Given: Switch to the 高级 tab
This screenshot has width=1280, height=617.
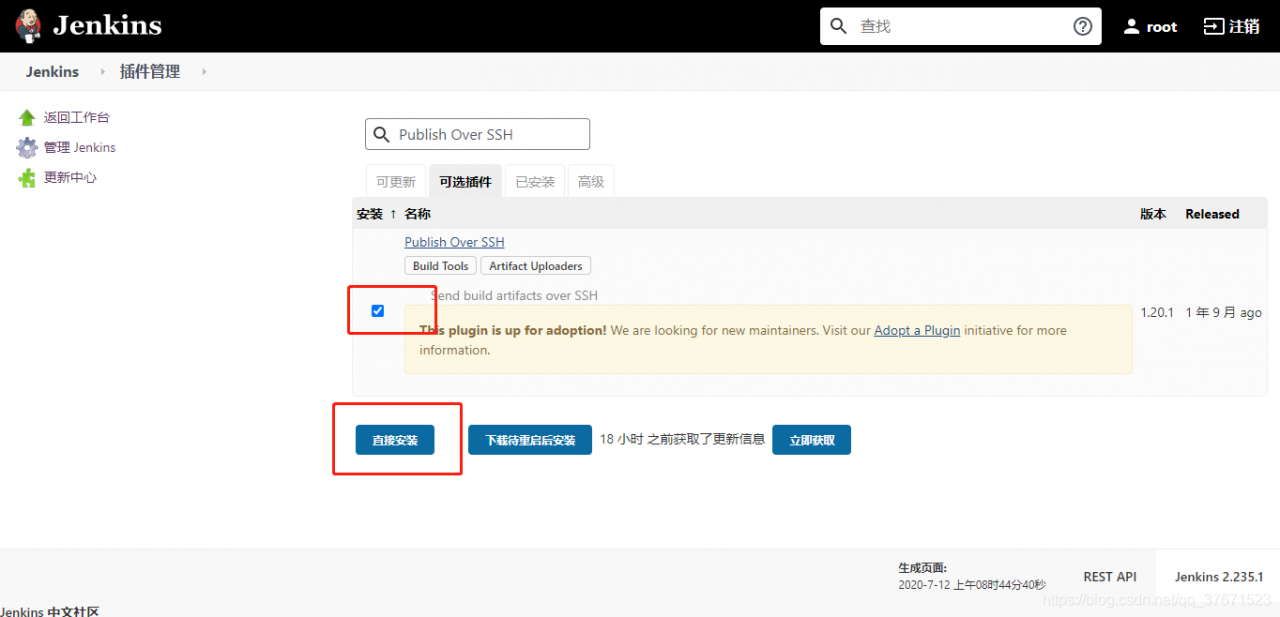Looking at the screenshot, I should (x=591, y=182).
